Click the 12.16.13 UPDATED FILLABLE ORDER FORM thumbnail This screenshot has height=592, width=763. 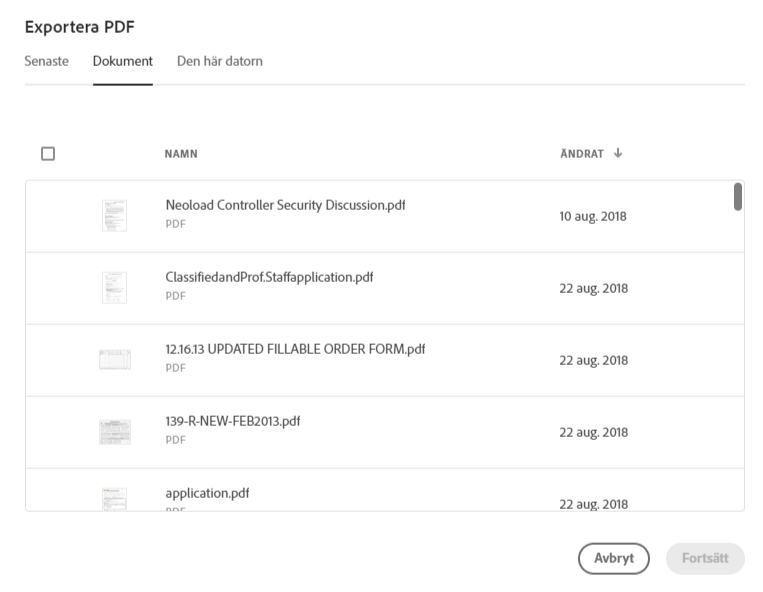click(x=115, y=359)
